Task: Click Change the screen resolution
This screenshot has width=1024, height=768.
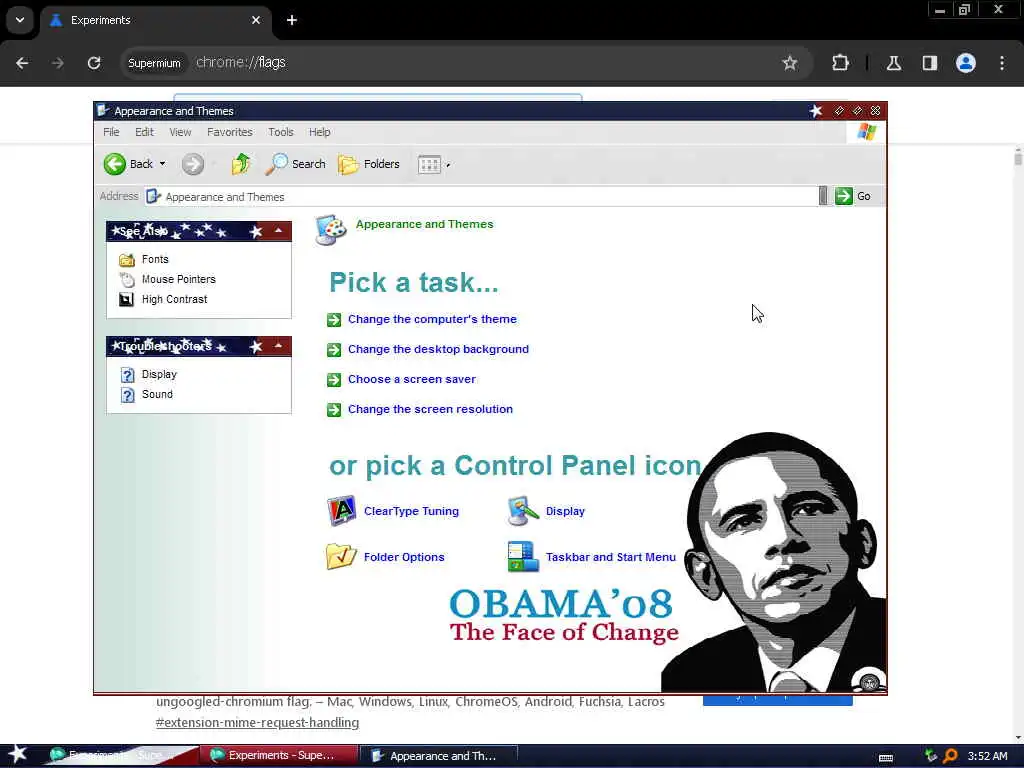Action: coord(430,409)
